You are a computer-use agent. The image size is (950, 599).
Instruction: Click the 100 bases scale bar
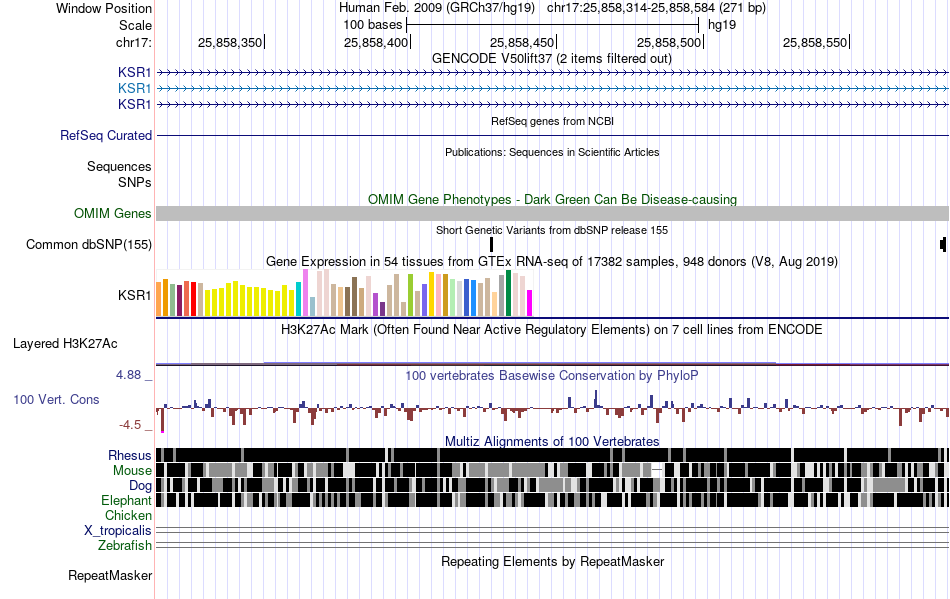[x=553, y=25]
